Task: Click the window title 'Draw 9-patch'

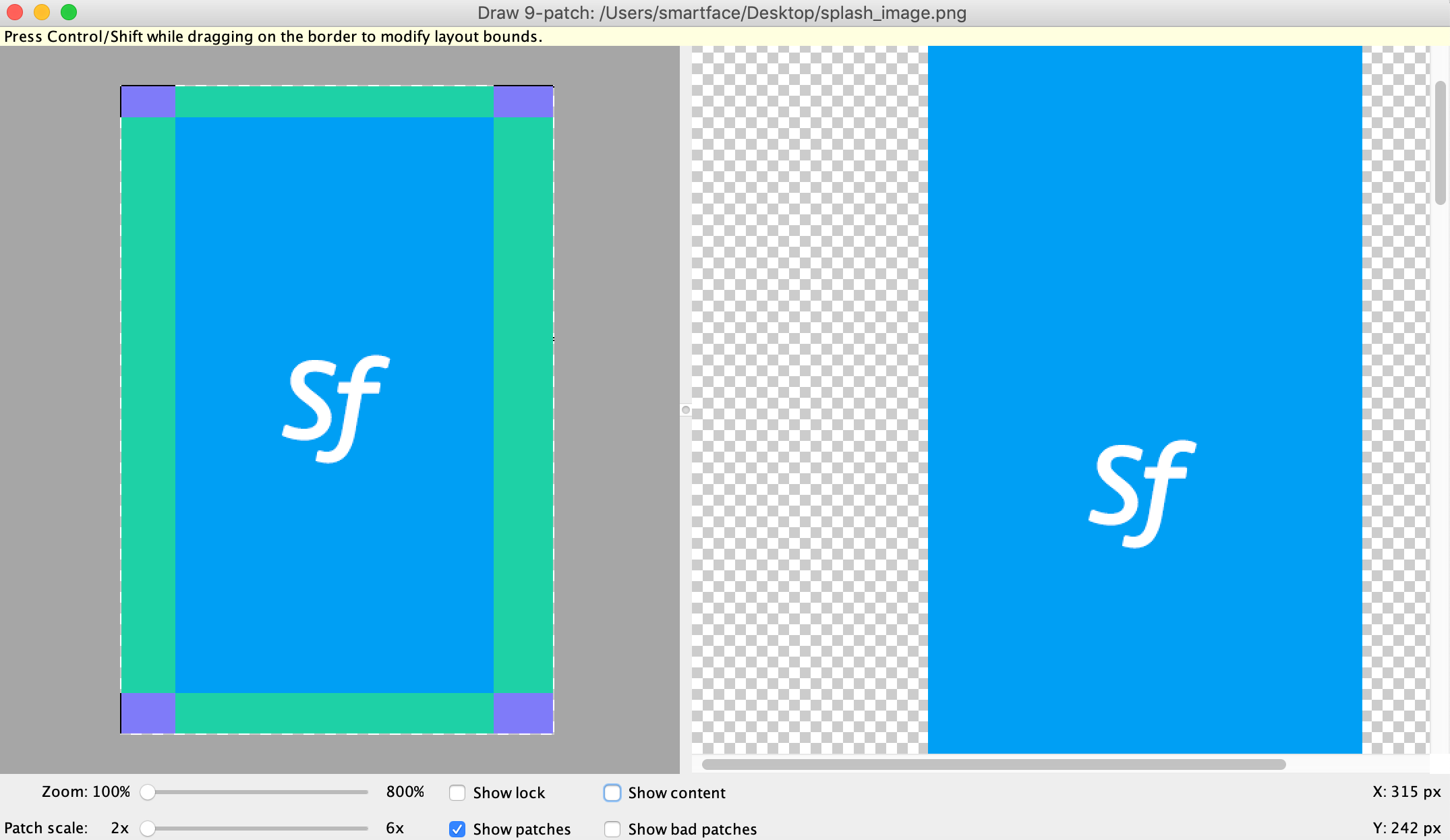Action: (x=722, y=13)
